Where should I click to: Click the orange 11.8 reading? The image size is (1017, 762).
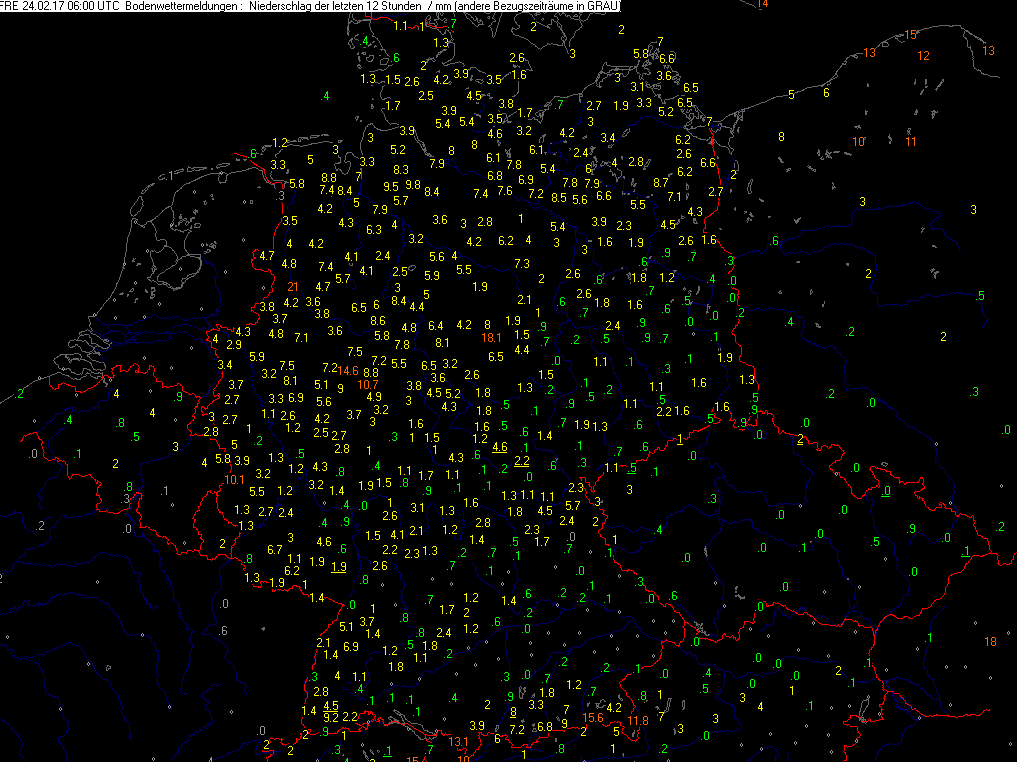pyautogui.click(x=638, y=720)
